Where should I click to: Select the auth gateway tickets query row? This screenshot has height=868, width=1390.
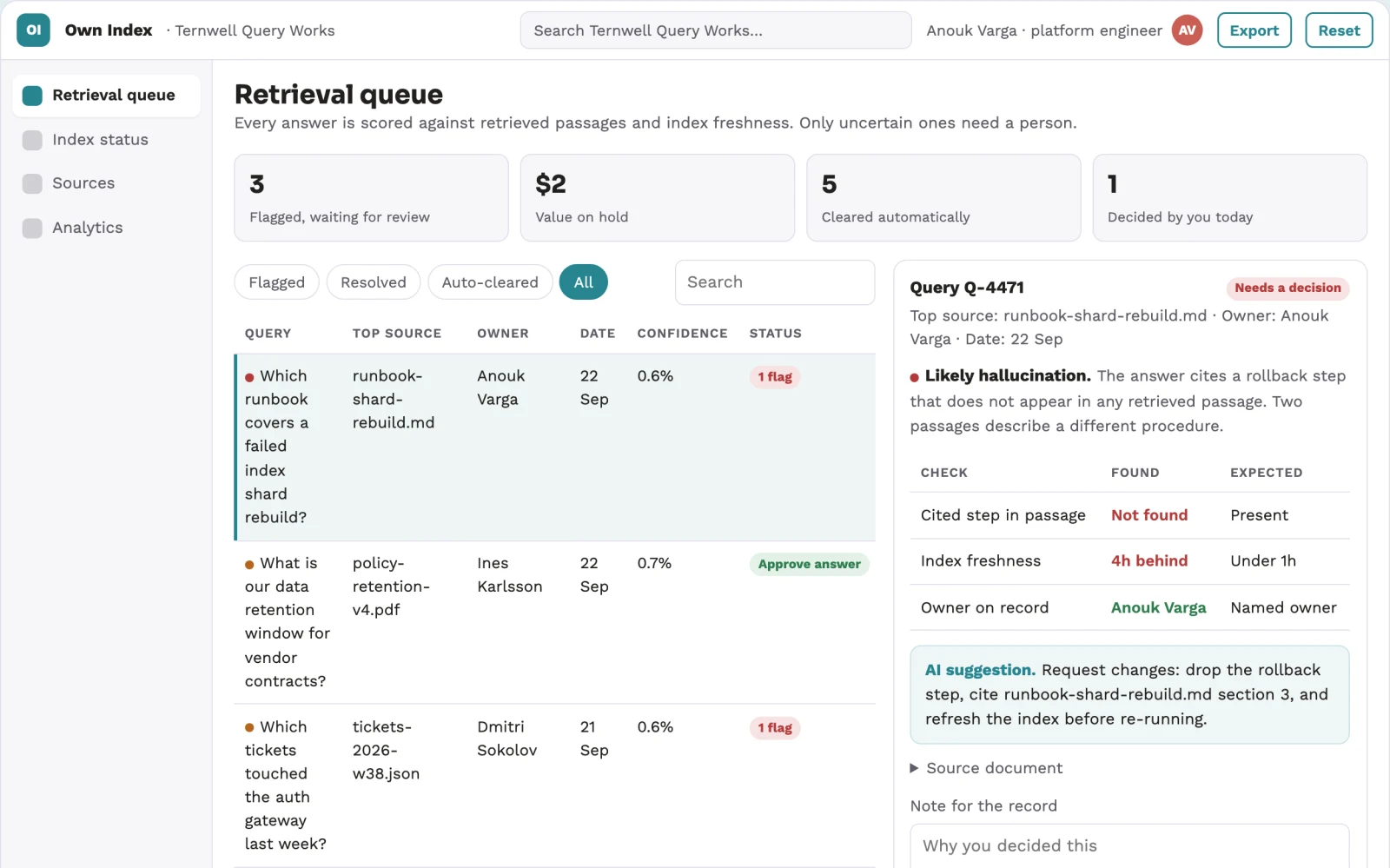click(555, 785)
